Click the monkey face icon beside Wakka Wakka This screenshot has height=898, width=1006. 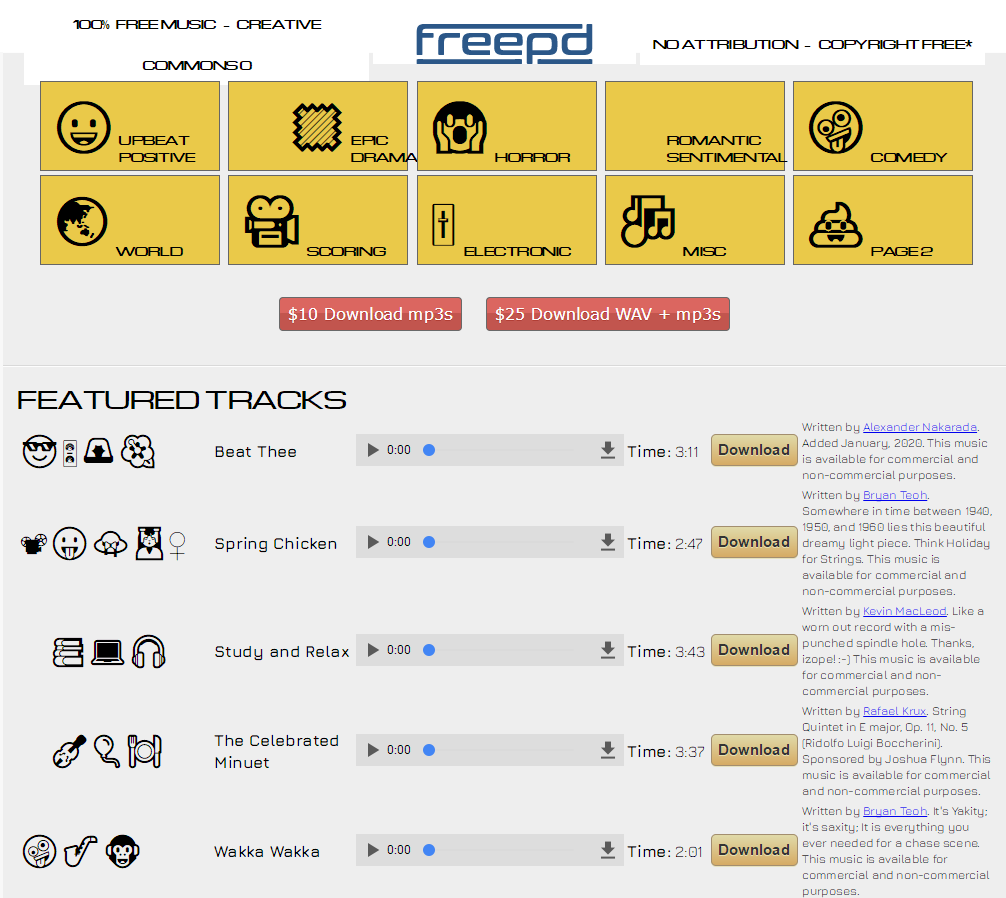[123, 851]
